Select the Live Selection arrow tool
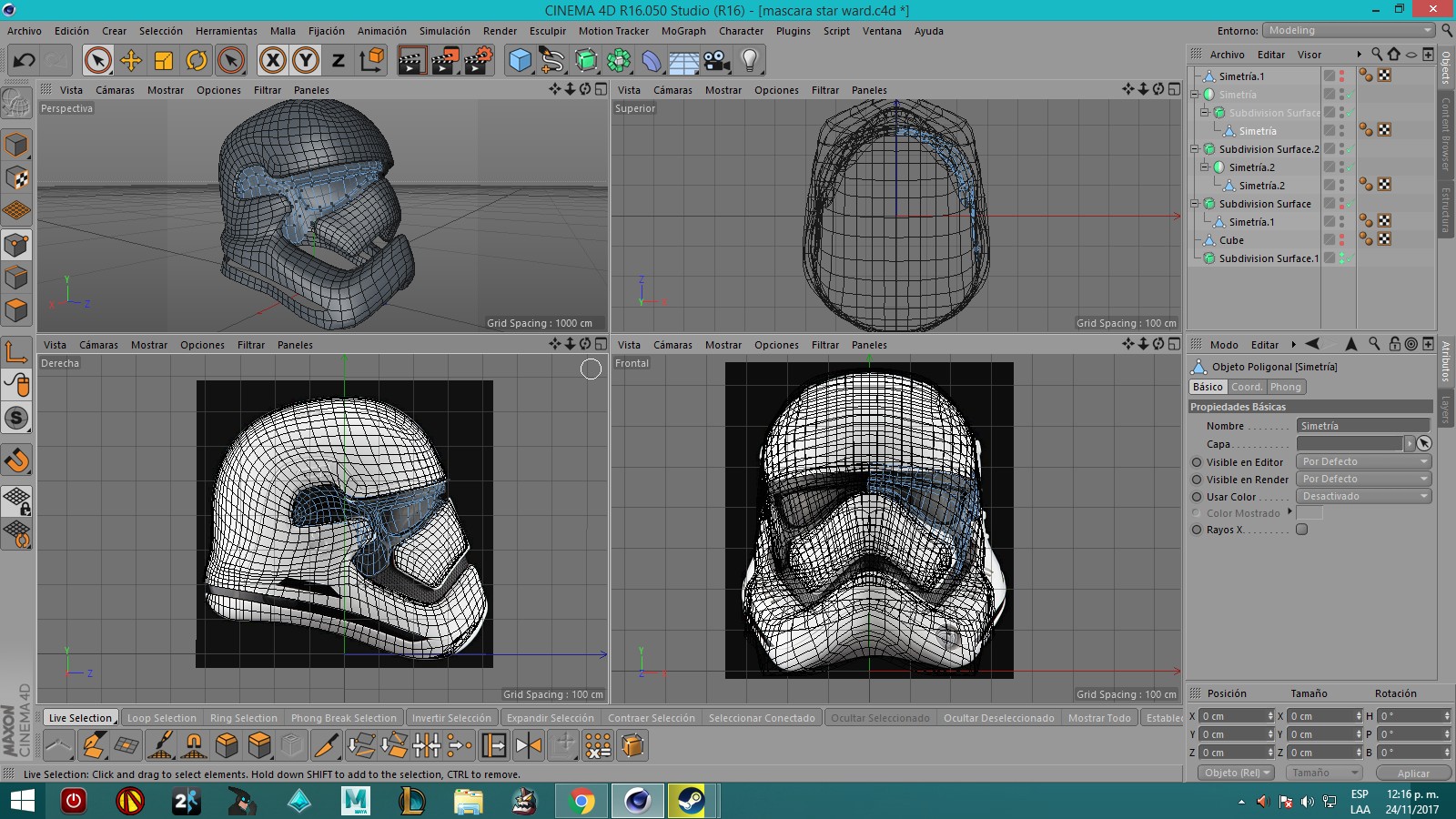 point(97,61)
